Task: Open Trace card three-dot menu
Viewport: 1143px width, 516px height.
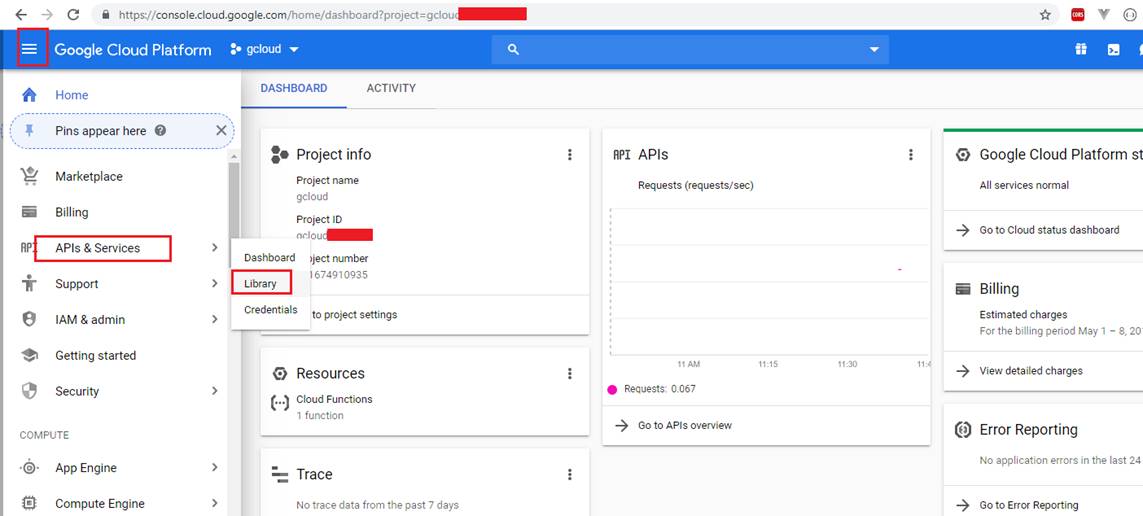Action: point(570,474)
